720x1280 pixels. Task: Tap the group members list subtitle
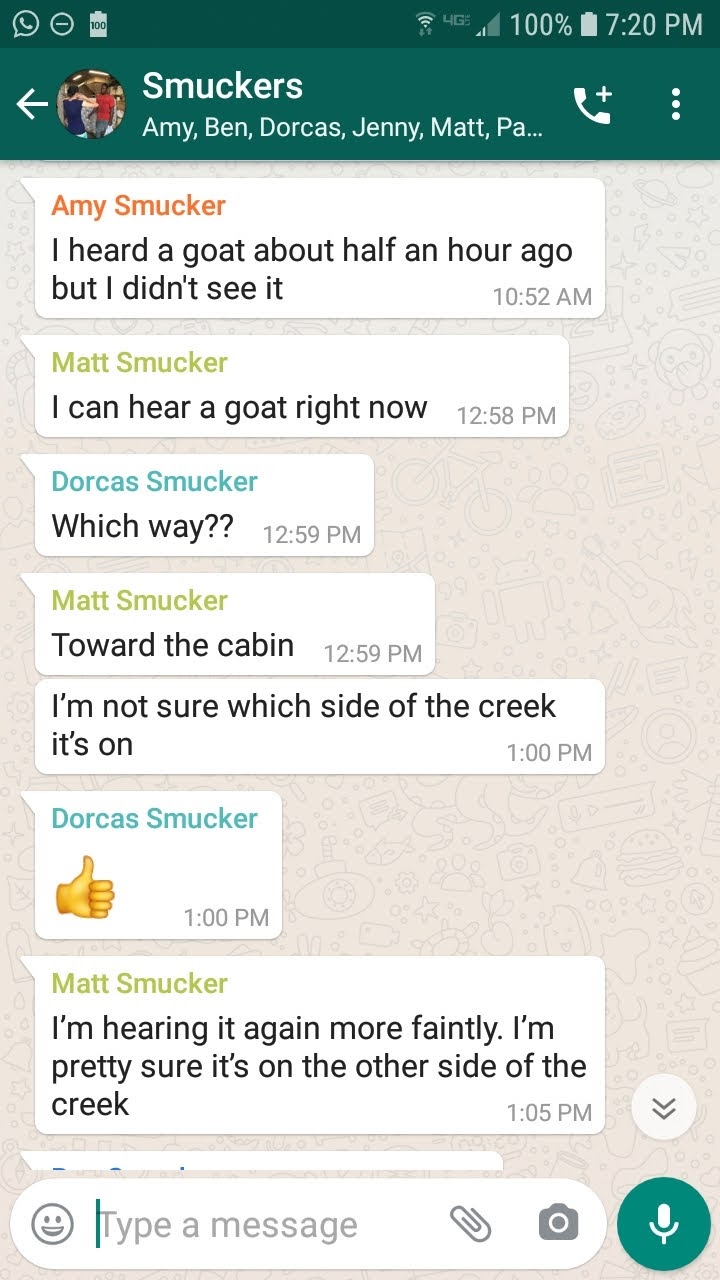coord(343,128)
